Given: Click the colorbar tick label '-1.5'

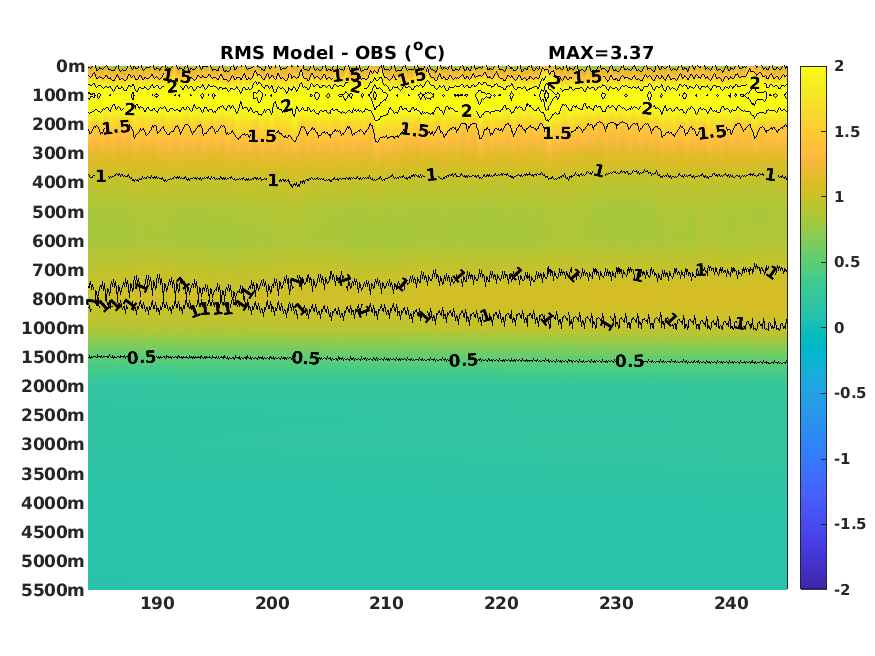Looking at the screenshot, I should pos(850,524).
